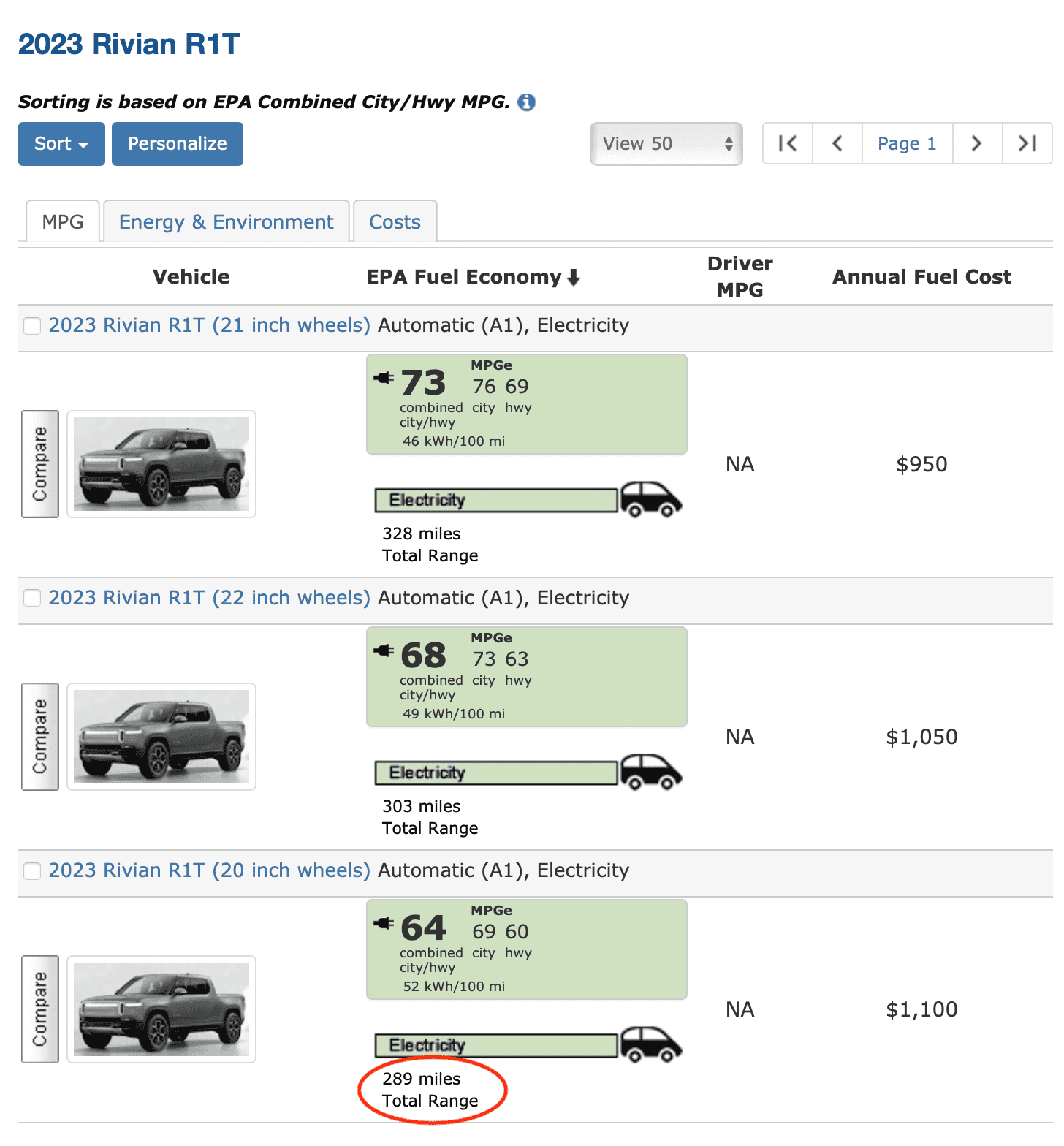1064x1146 pixels.
Task: Check the 21 inch wheels R1T checkbox
Action: (32, 326)
